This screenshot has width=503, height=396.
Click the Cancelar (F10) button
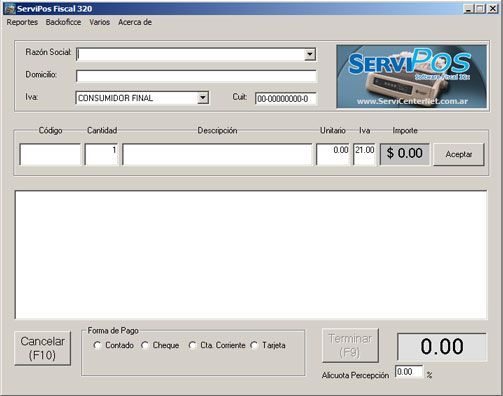tap(43, 348)
